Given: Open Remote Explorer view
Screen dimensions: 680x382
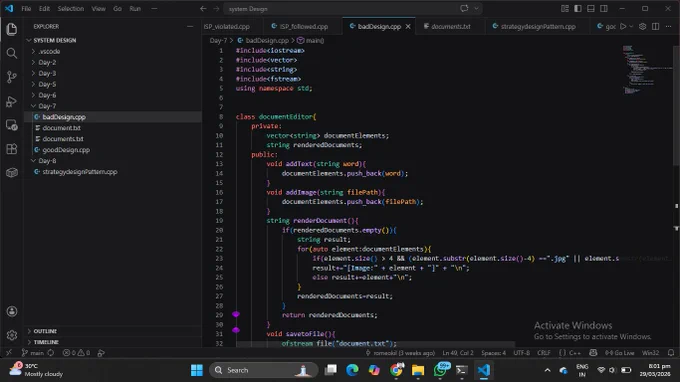Looking at the screenshot, I should (12, 125).
